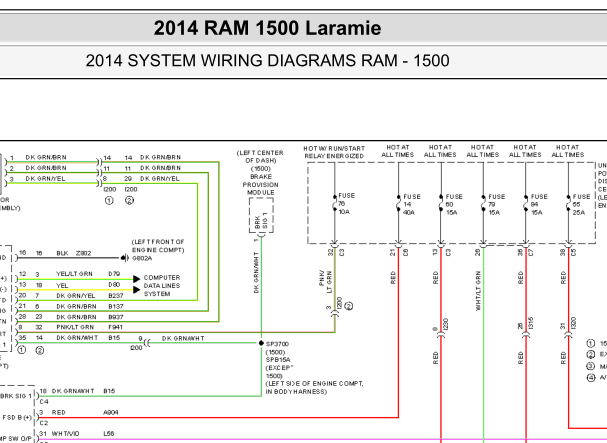The image size is (607, 443).
Task: Click the 'FUSE 76 10A' label
Action: [346, 204]
